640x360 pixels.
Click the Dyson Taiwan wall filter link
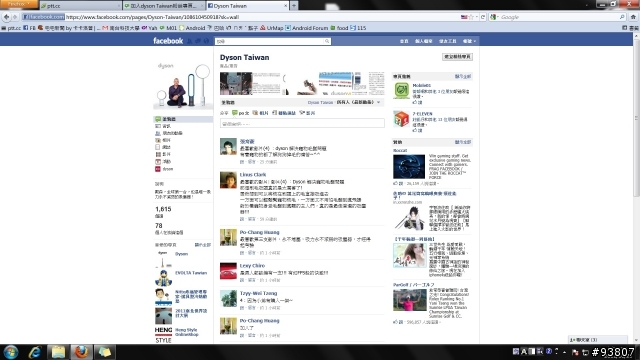coord(320,102)
